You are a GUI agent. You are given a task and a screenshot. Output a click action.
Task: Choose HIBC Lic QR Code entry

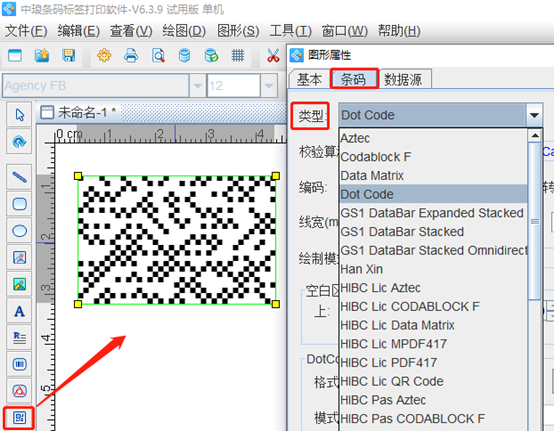pyautogui.click(x=433, y=382)
